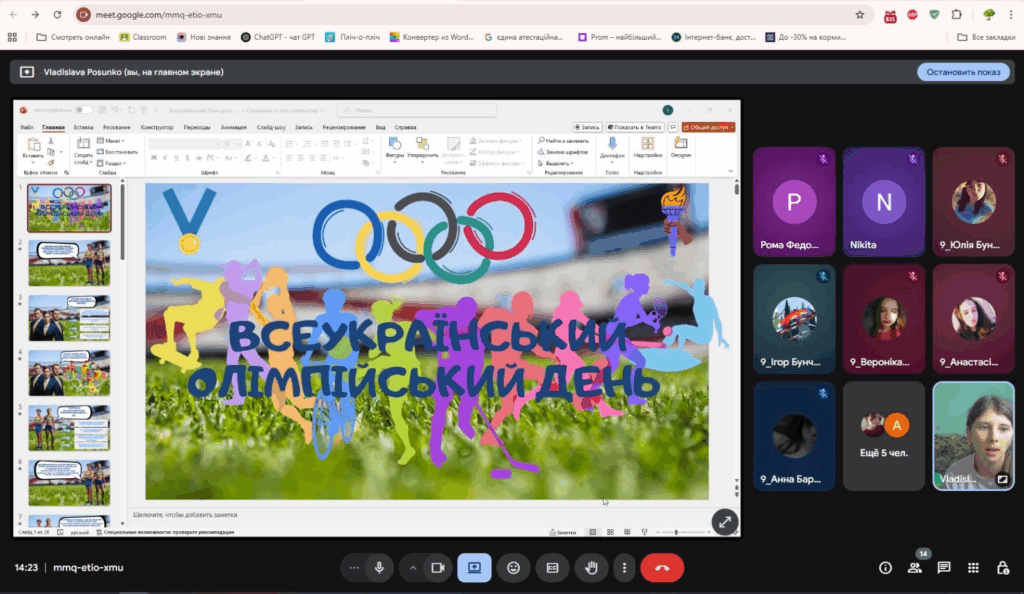Open the browser extensions puzzle icon
1024x594 pixels.
(x=957, y=14)
